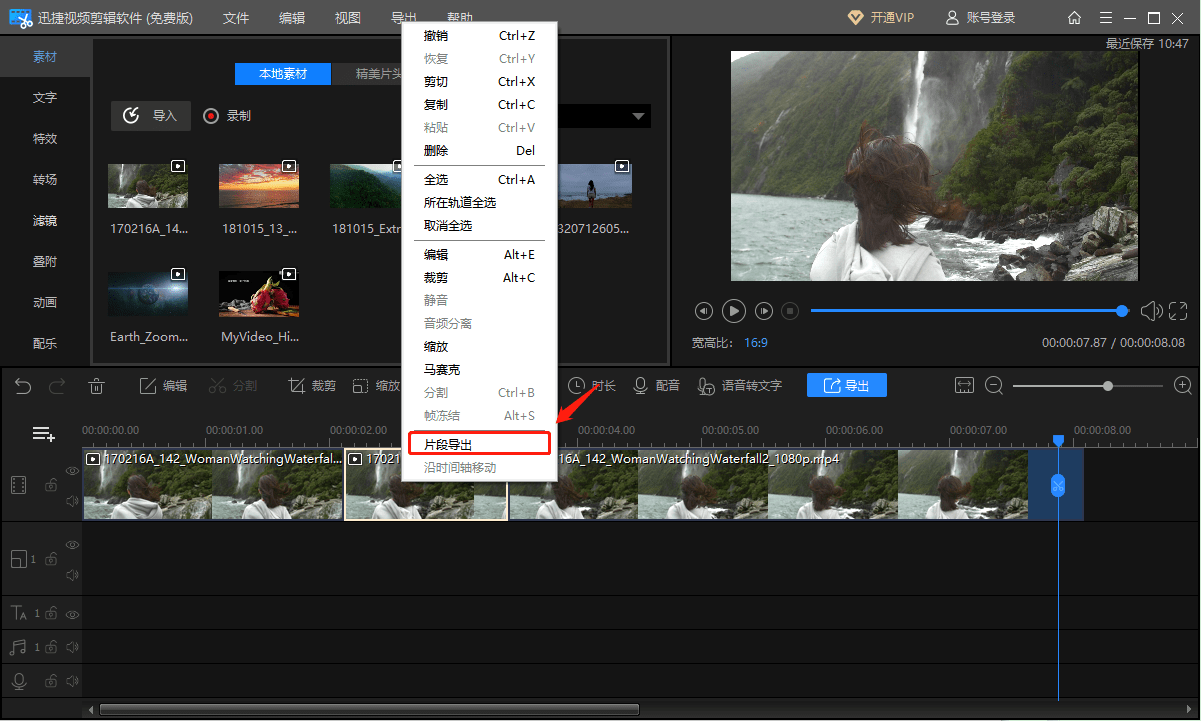Open the 文字 text sidebar section
This screenshot has height=721, width=1201.
coord(45,98)
